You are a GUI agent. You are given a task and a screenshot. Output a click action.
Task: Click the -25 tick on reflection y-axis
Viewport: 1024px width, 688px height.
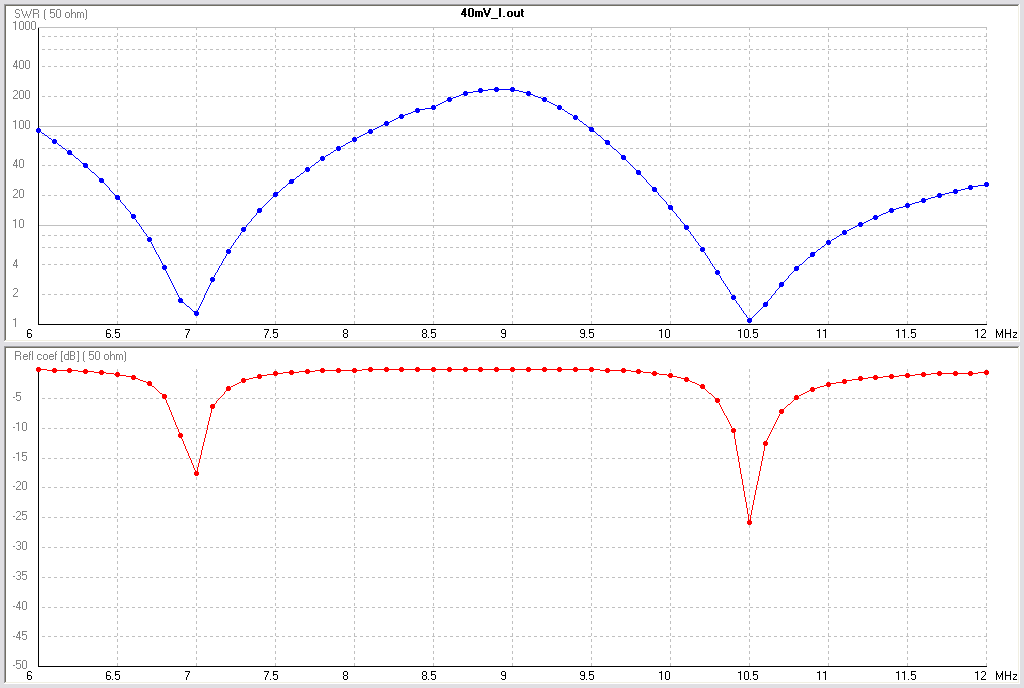click(x=20, y=517)
